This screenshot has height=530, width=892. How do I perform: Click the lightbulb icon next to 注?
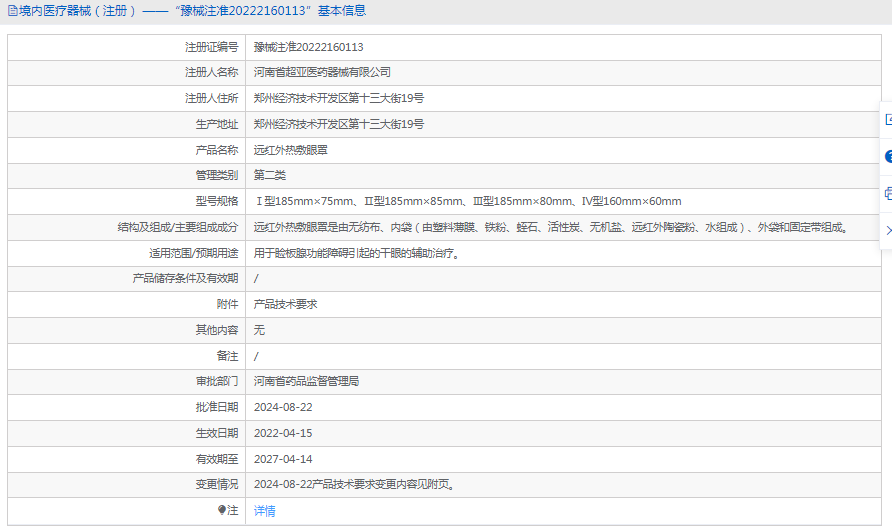222,511
